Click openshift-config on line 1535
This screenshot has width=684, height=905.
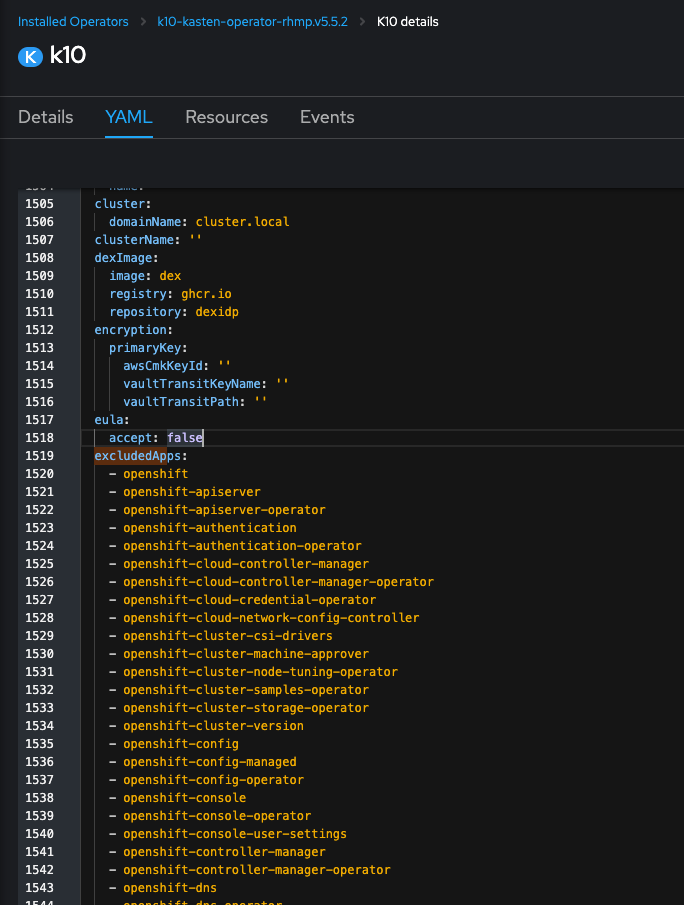click(181, 743)
